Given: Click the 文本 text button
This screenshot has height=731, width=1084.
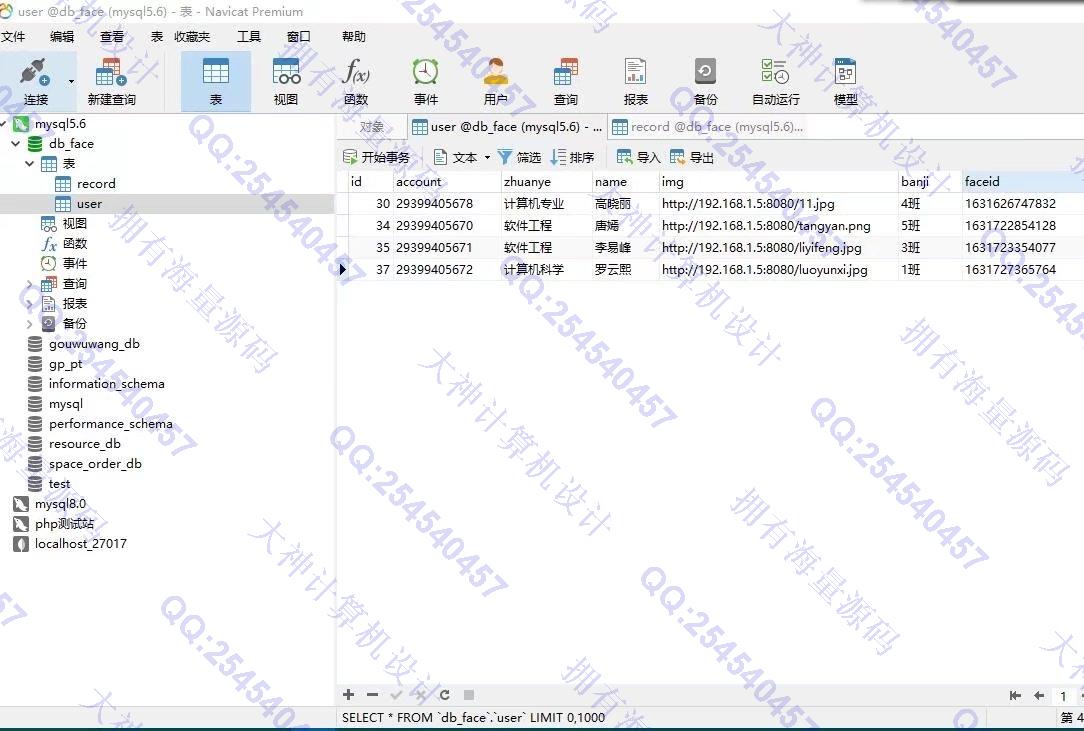Looking at the screenshot, I should coord(455,158).
